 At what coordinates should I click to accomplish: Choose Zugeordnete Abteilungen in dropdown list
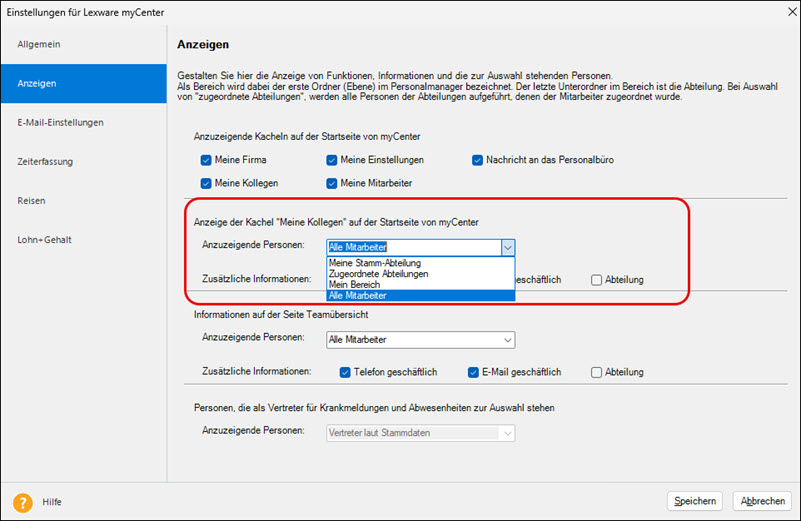[378, 274]
